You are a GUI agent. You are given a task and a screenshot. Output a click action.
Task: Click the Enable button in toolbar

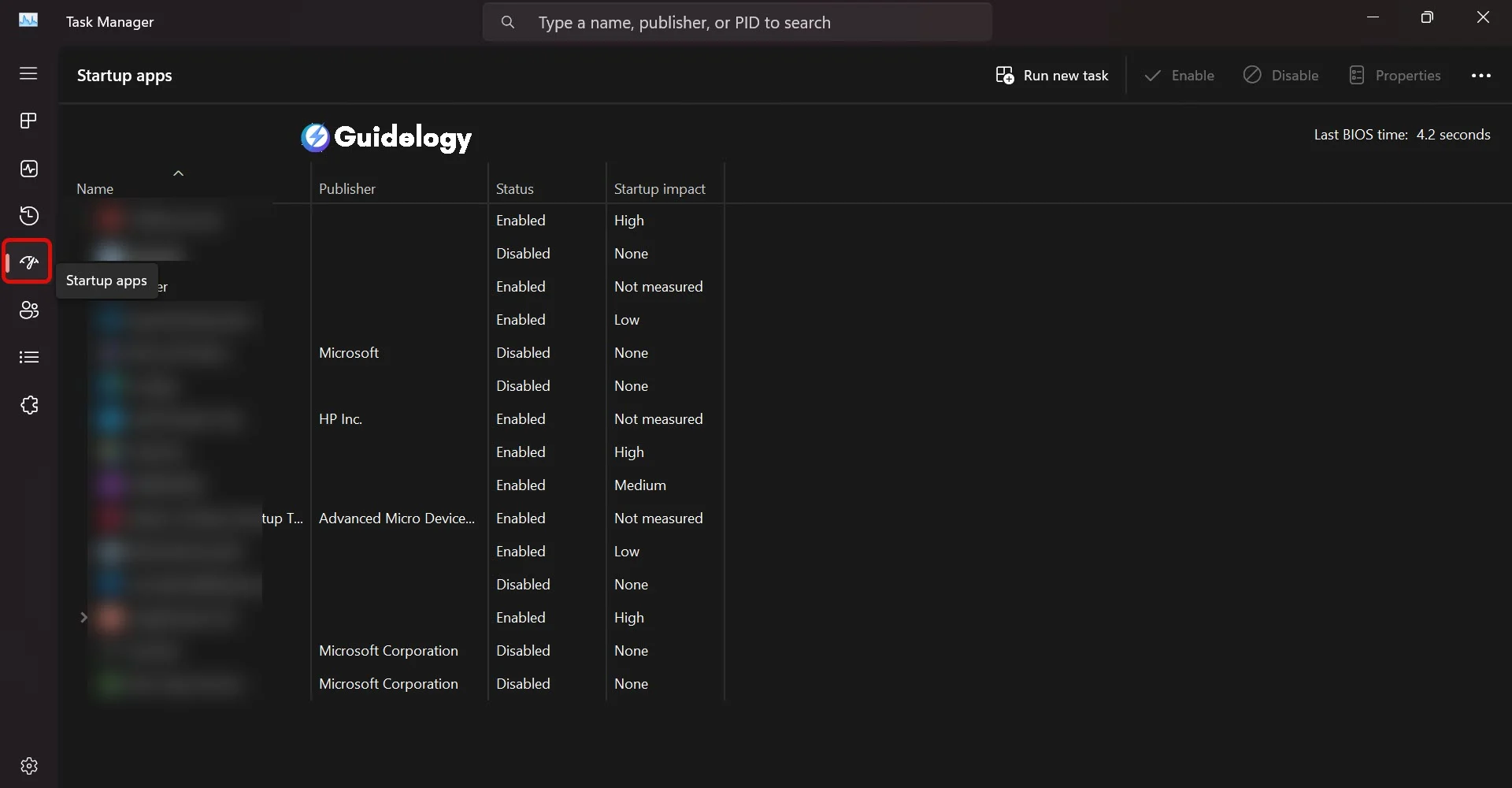(1179, 76)
